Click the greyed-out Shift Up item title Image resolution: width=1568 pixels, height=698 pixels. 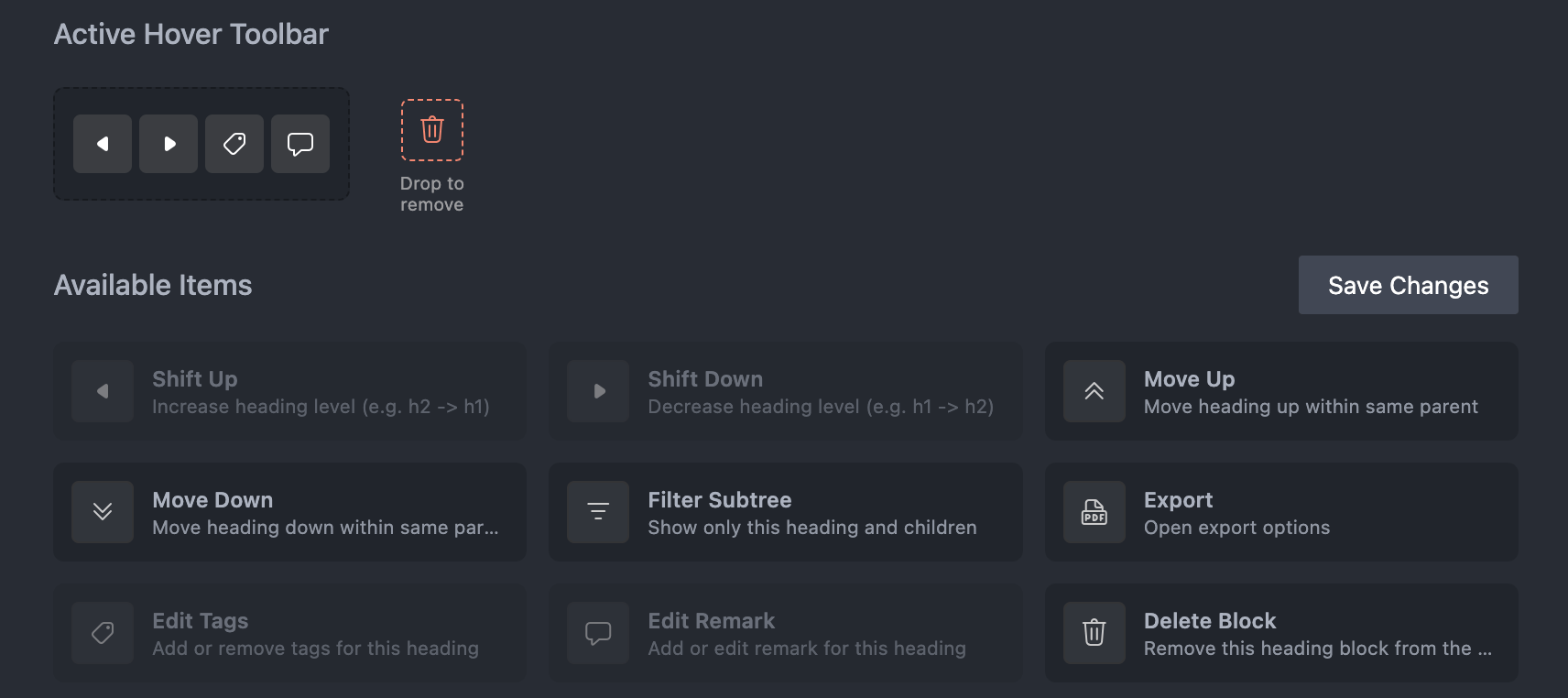pyautogui.click(x=194, y=379)
